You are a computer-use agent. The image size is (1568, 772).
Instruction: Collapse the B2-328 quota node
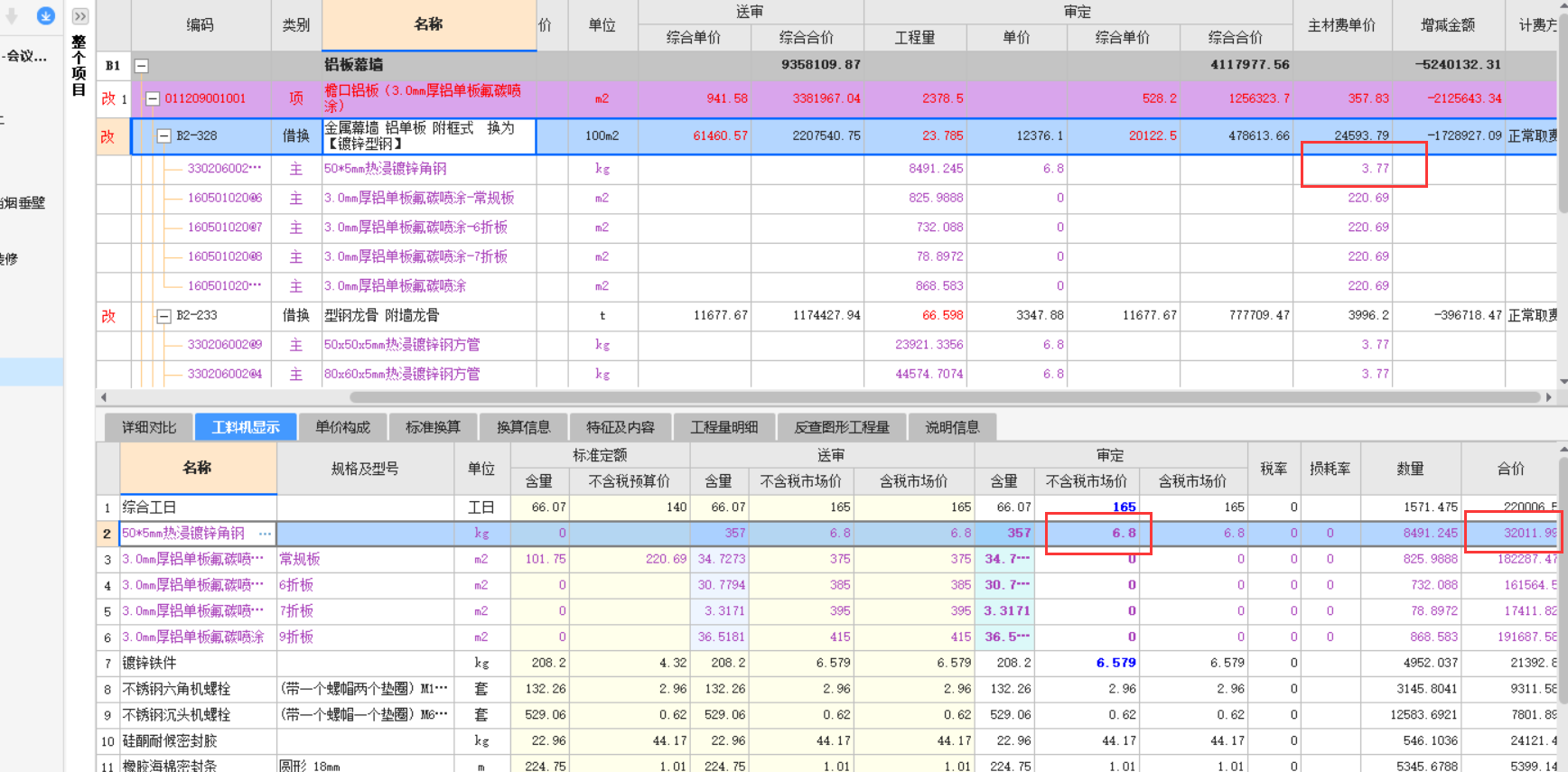point(163,136)
